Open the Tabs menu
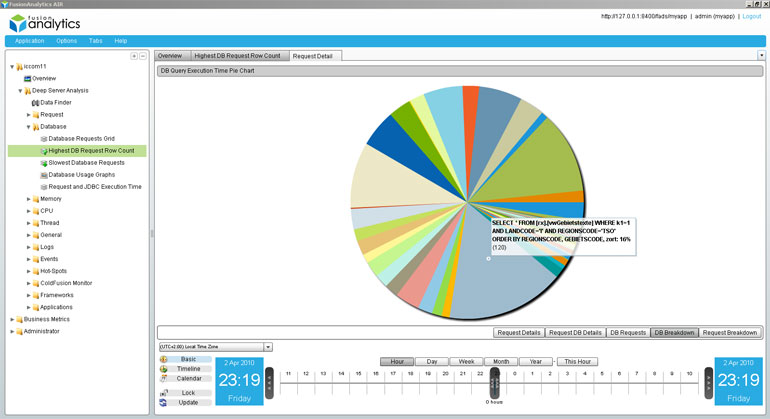 click(x=96, y=41)
